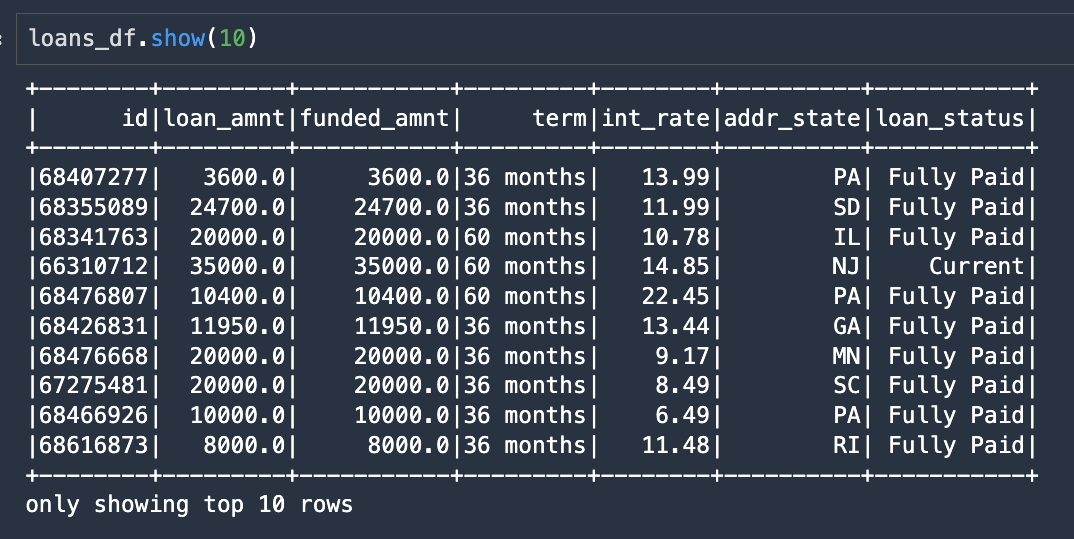The height and width of the screenshot is (539, 1074).
Task: Click interest rate 6.49
Action: click(682, 415)
